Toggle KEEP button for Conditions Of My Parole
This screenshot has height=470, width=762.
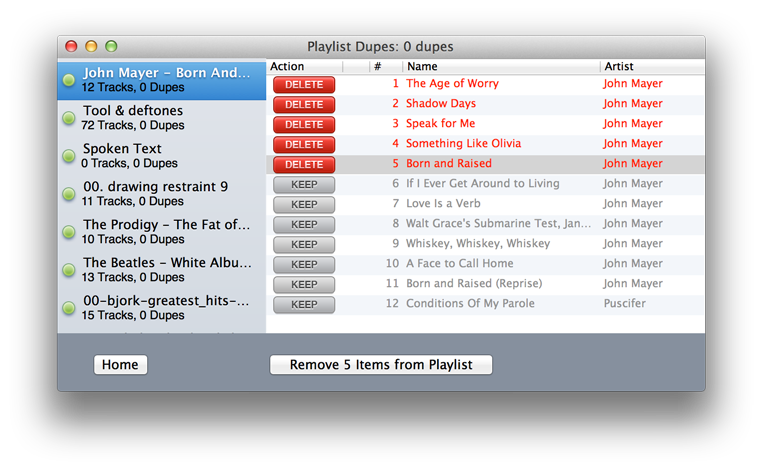304,305
